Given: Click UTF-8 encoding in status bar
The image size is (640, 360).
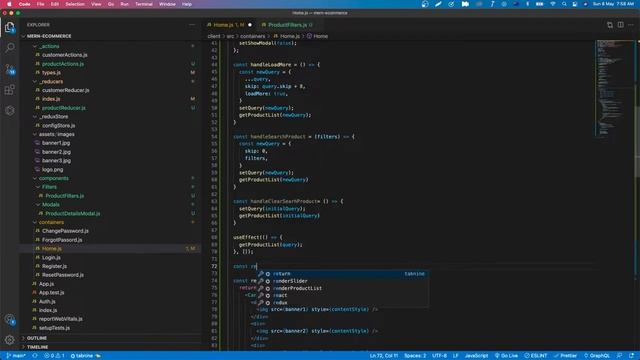Looking at the screenshot, I should (x=439, y=356).
